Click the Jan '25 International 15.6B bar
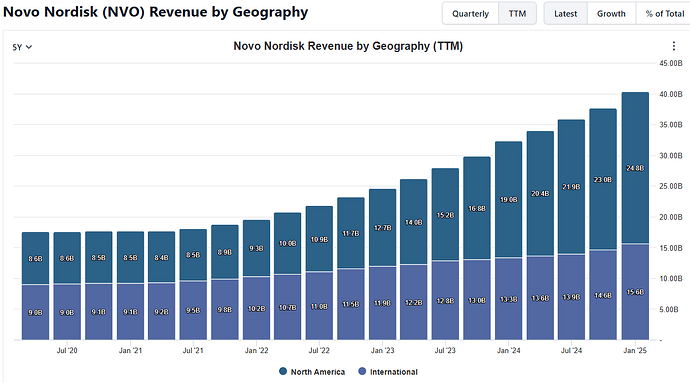Image resolution: width=690 pixels, height=383 pixels. point(635,292)
